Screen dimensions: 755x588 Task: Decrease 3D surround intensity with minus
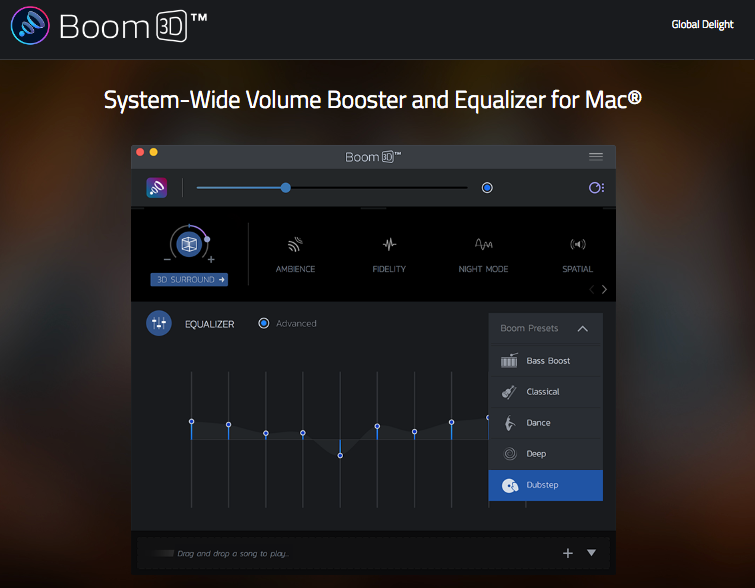[x=167, y=260]
